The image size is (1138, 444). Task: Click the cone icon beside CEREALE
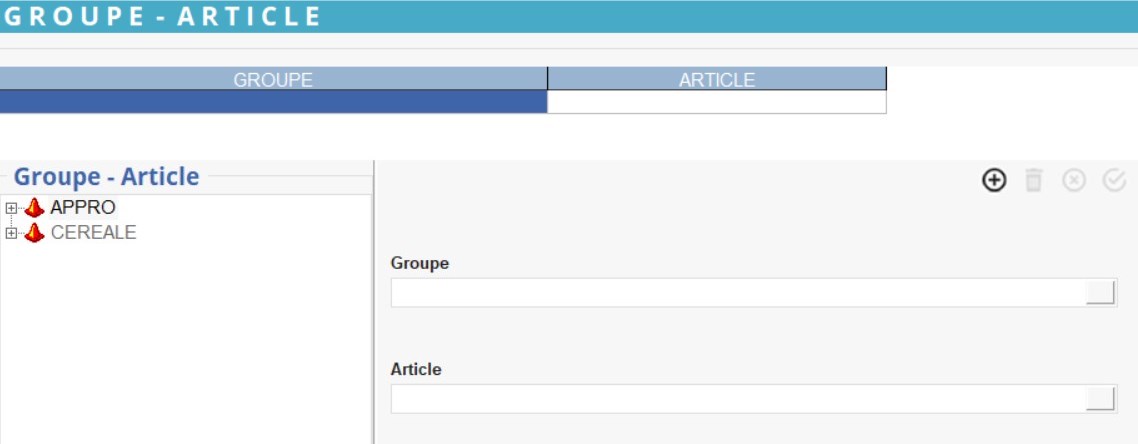(x=35, y=233)
